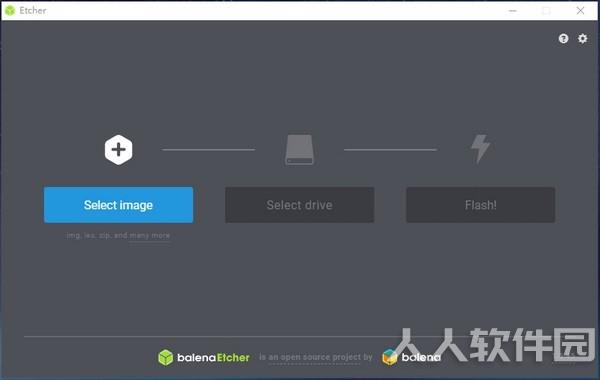This screenshot has width=600, height=380.
Task: Click the Etcher app icon in title bar
Action: pos(10,10)
